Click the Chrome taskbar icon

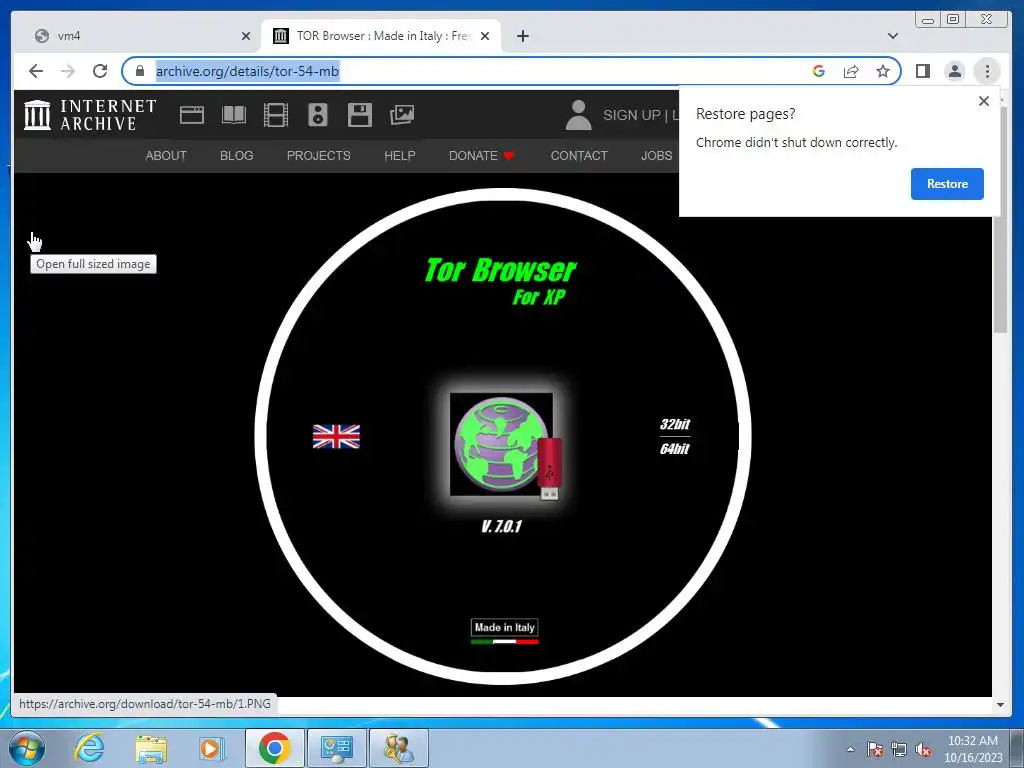[x=274, y=748]
